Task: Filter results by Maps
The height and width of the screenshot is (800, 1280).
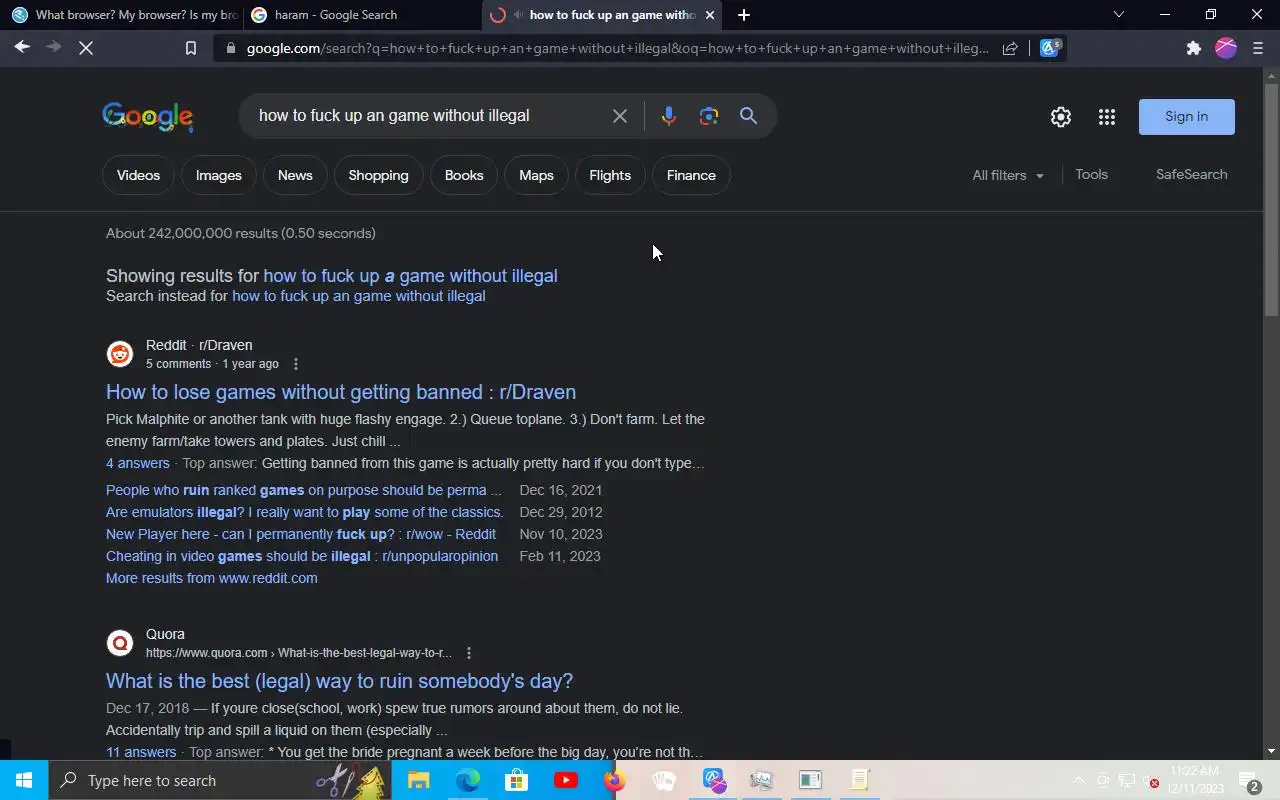Action: tap(536, 175)
